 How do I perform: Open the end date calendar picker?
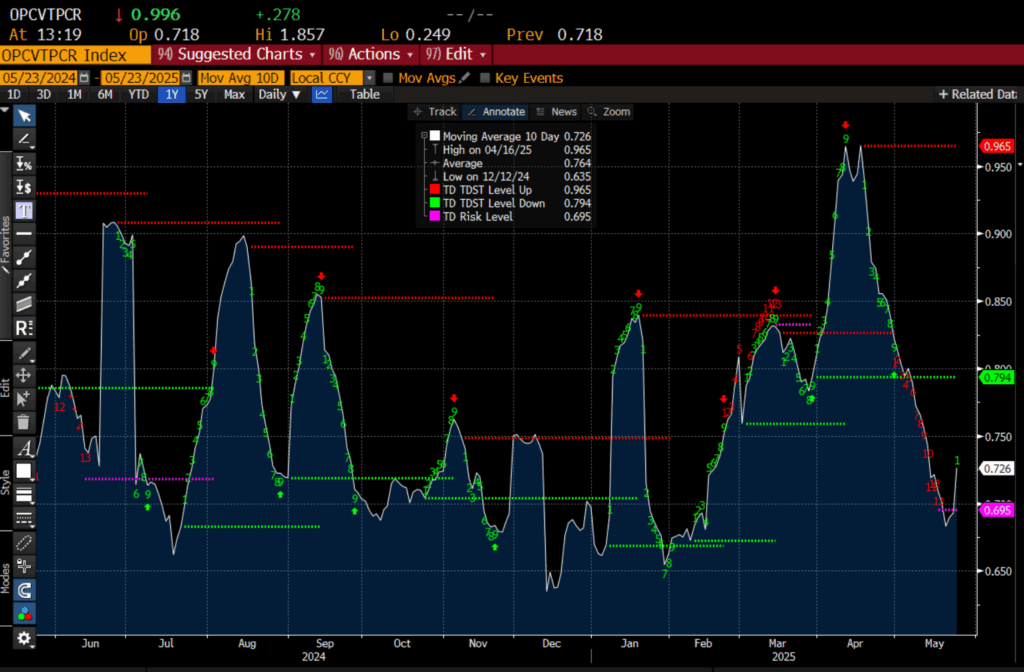click(x=187, y=78)
